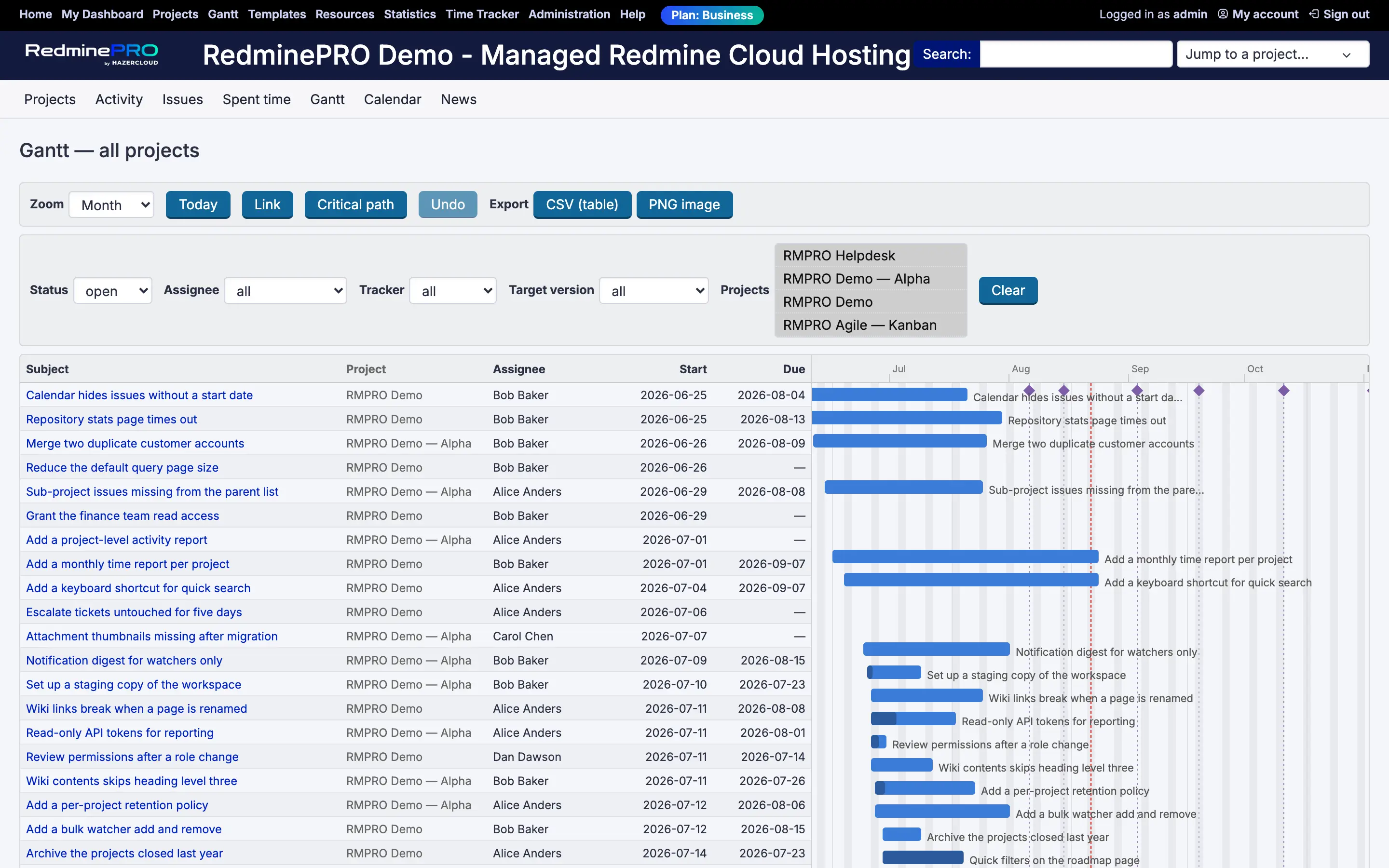1389x868 pixels.
Task: Open the Administration menu item
Action: [569, 14]
